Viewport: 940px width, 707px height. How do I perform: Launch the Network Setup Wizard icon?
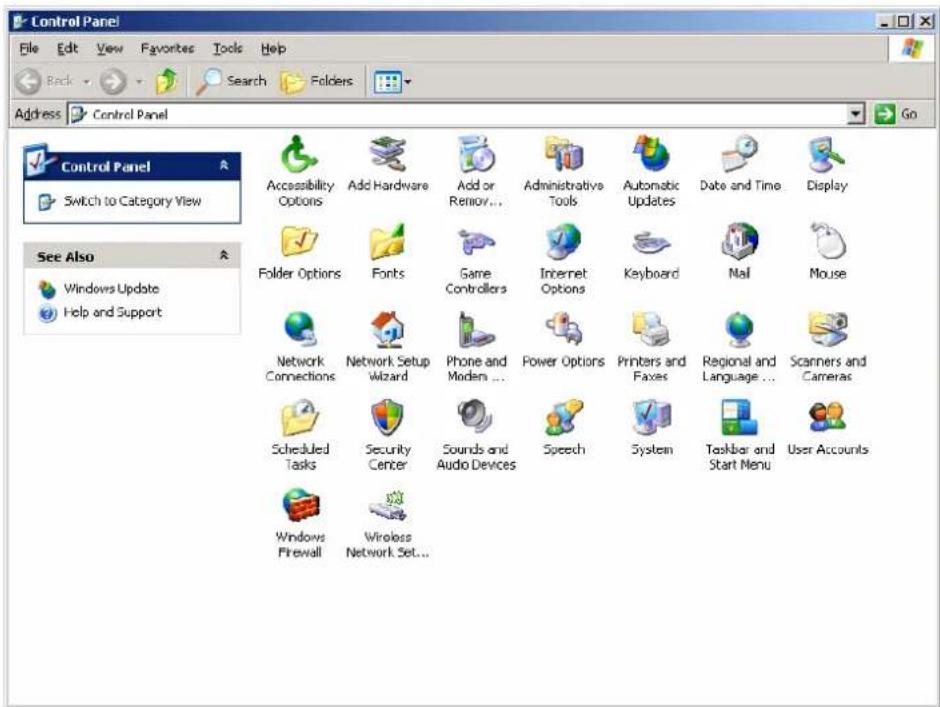tap(388, 330)
